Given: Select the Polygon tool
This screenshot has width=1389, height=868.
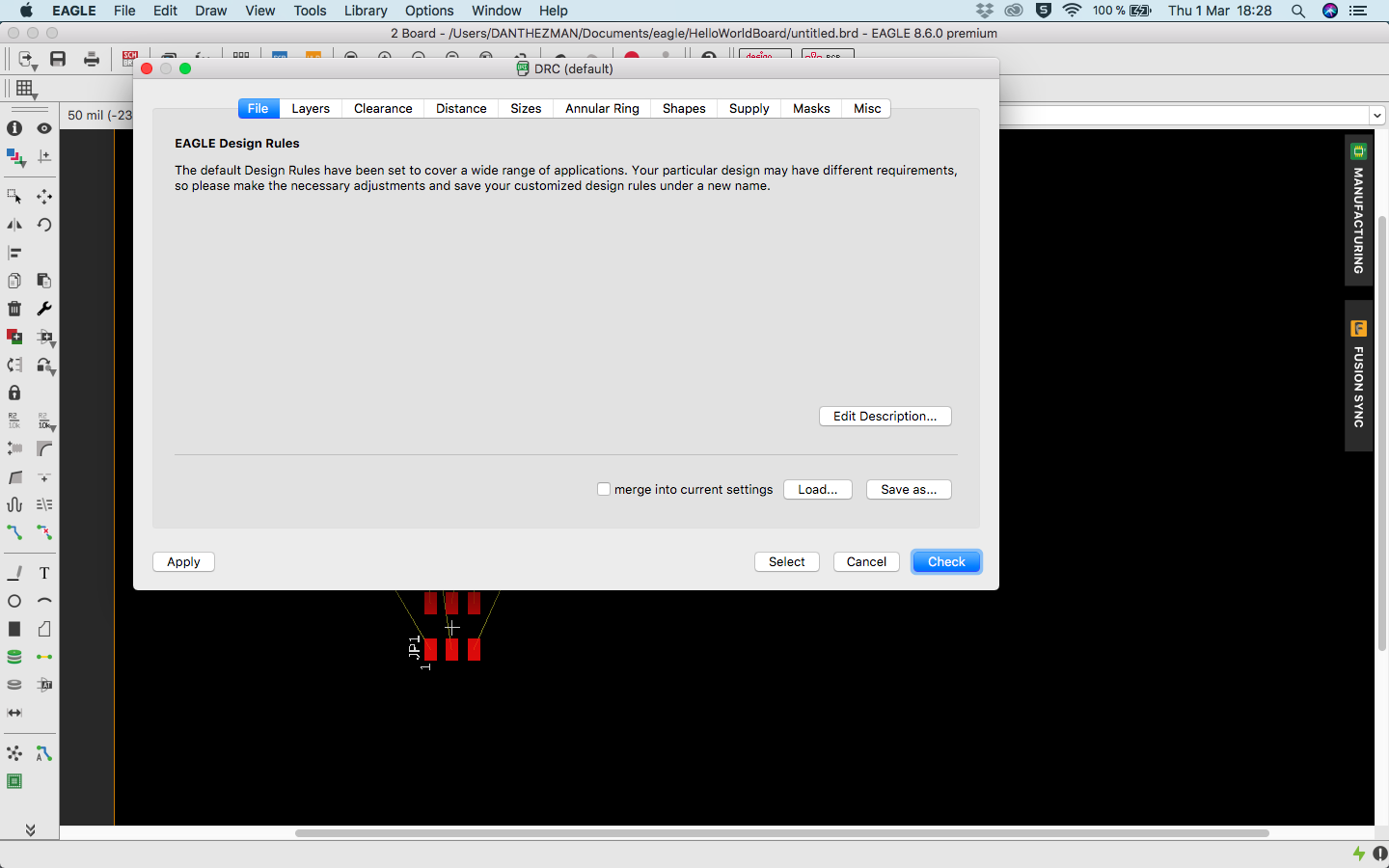Looking at the screenshot, I should pyautogui.click(x=44, y=629).
